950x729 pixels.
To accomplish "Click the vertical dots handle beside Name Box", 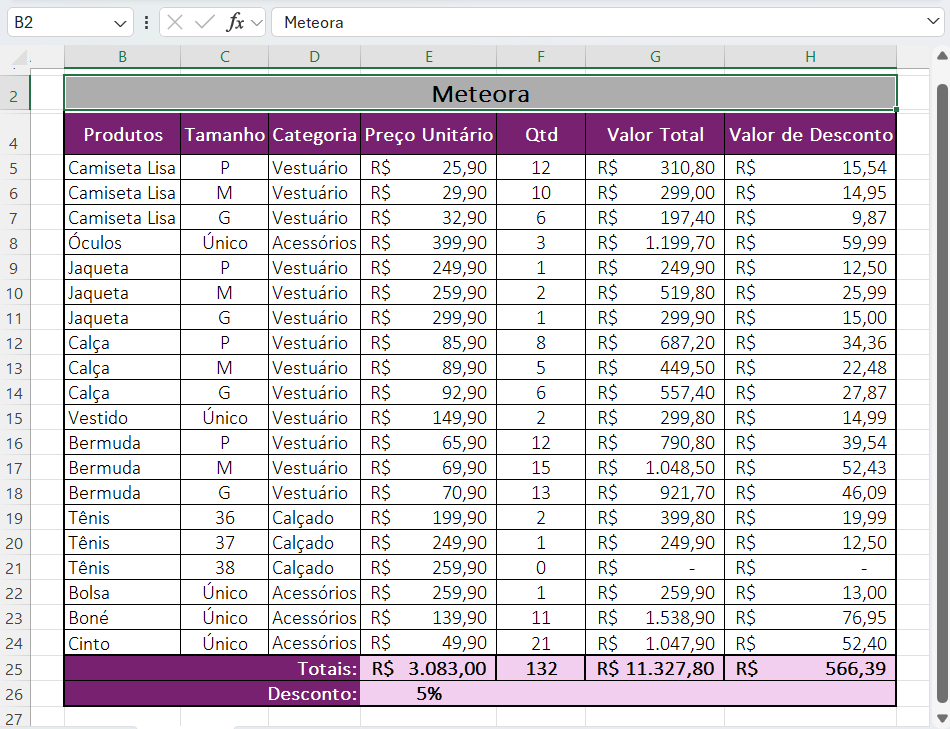I will 147,22.
